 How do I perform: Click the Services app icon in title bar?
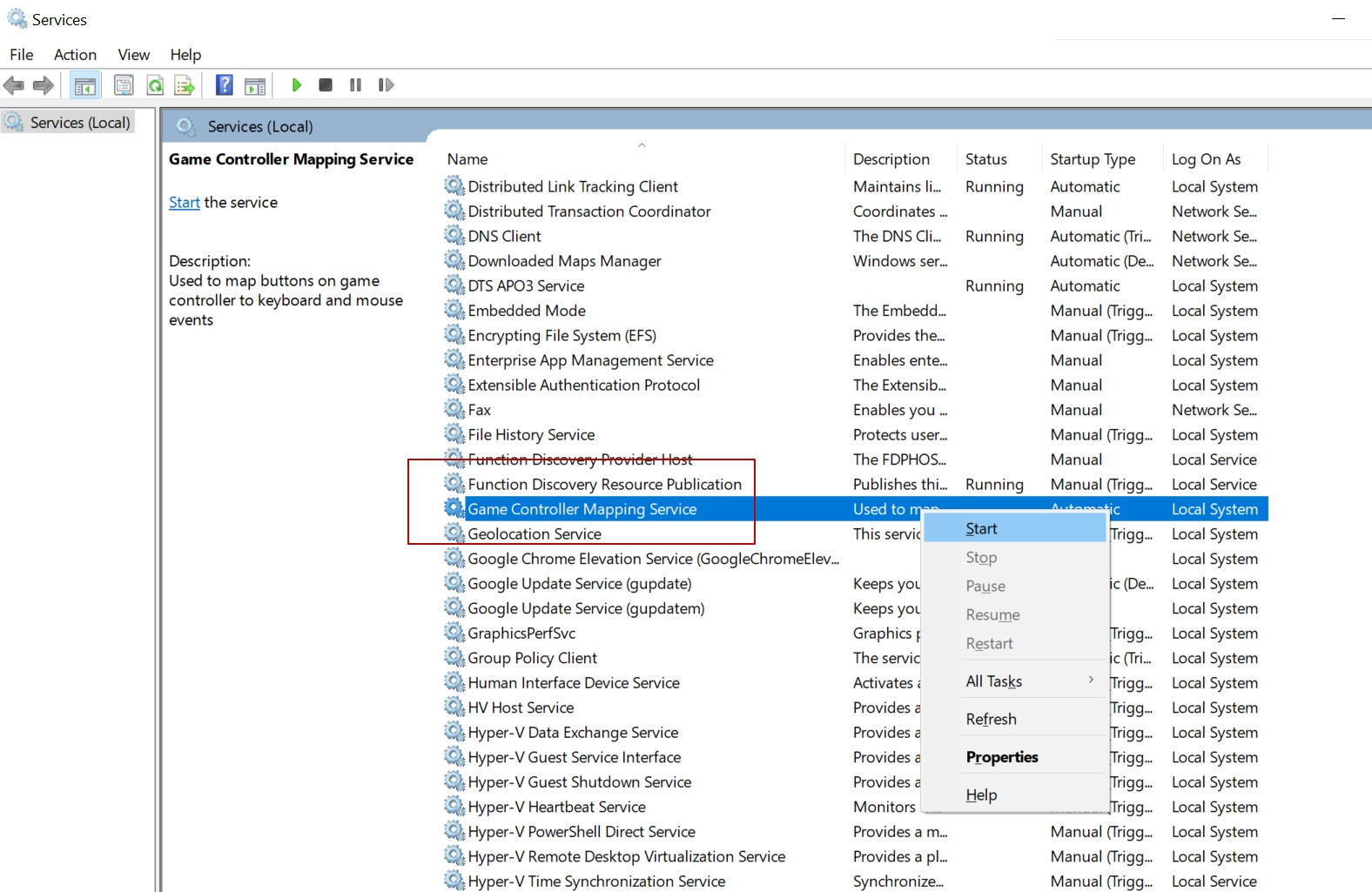point(17,18)
